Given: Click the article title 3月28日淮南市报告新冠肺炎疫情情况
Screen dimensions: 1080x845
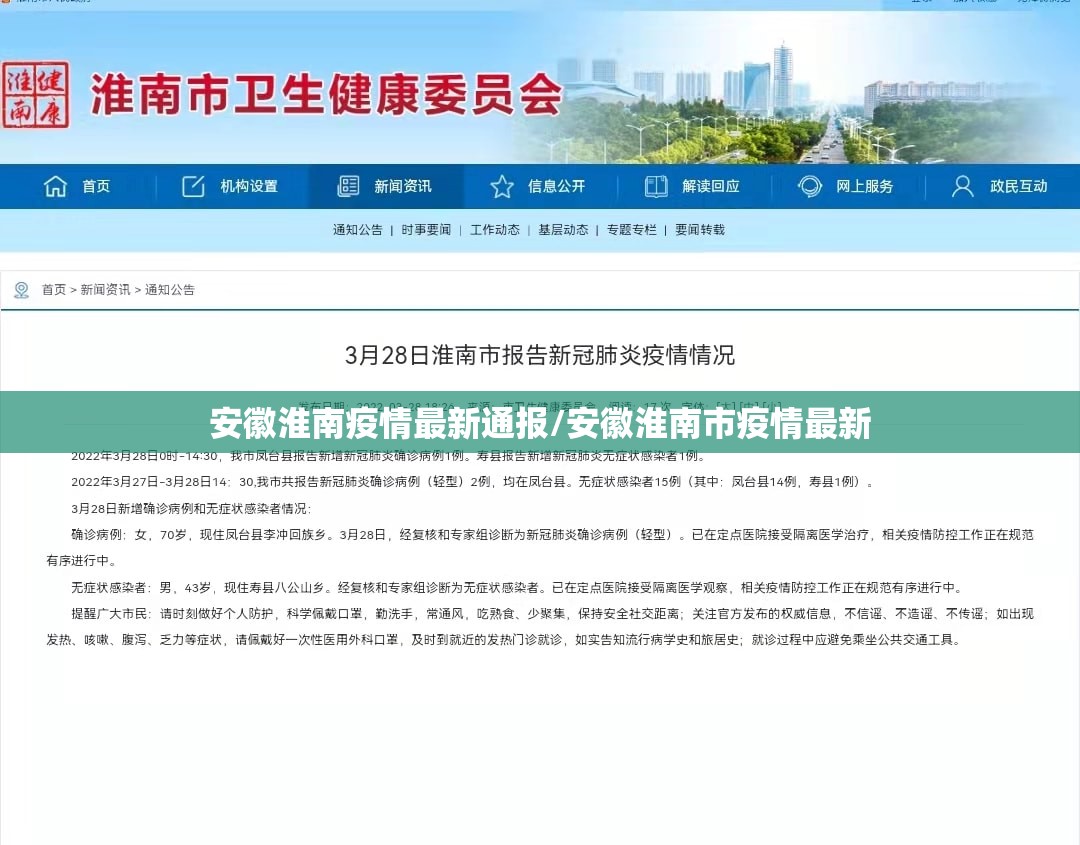Looking at the screenshot, I should click(540, 355).
